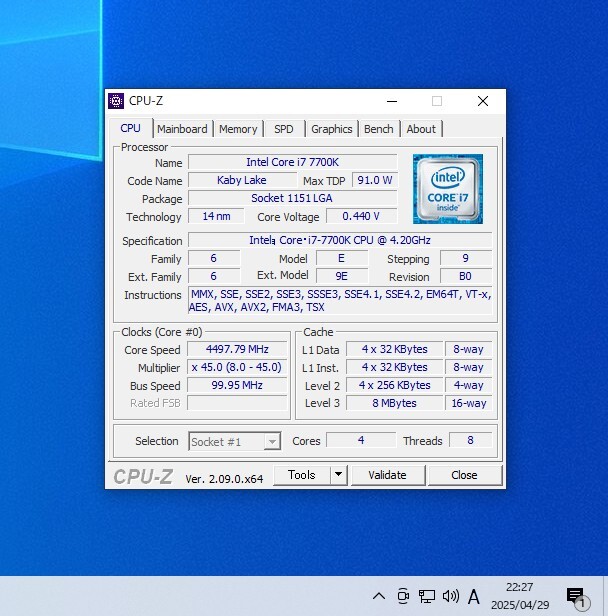Click the Package value Socket 1151 LGA

[x=293, y=198]
